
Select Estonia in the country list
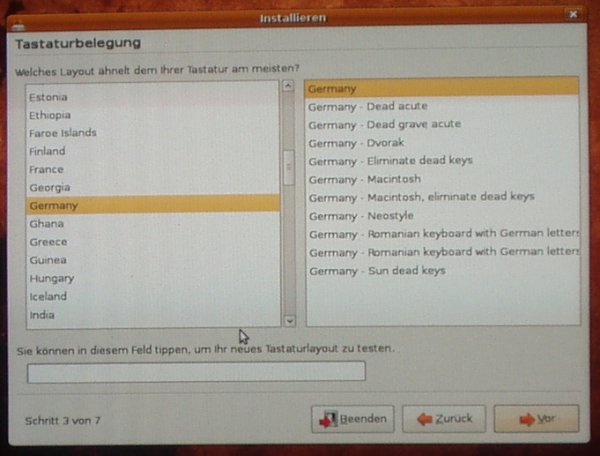(x=48, y=97)
